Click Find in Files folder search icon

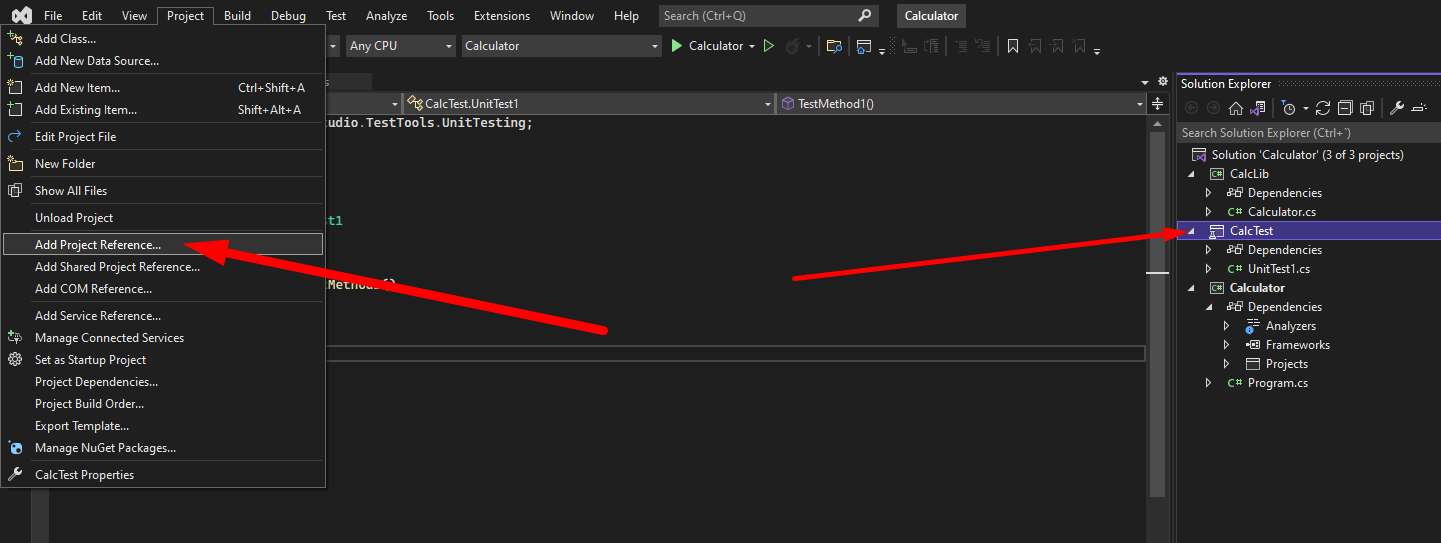click(x=833, y=46)
